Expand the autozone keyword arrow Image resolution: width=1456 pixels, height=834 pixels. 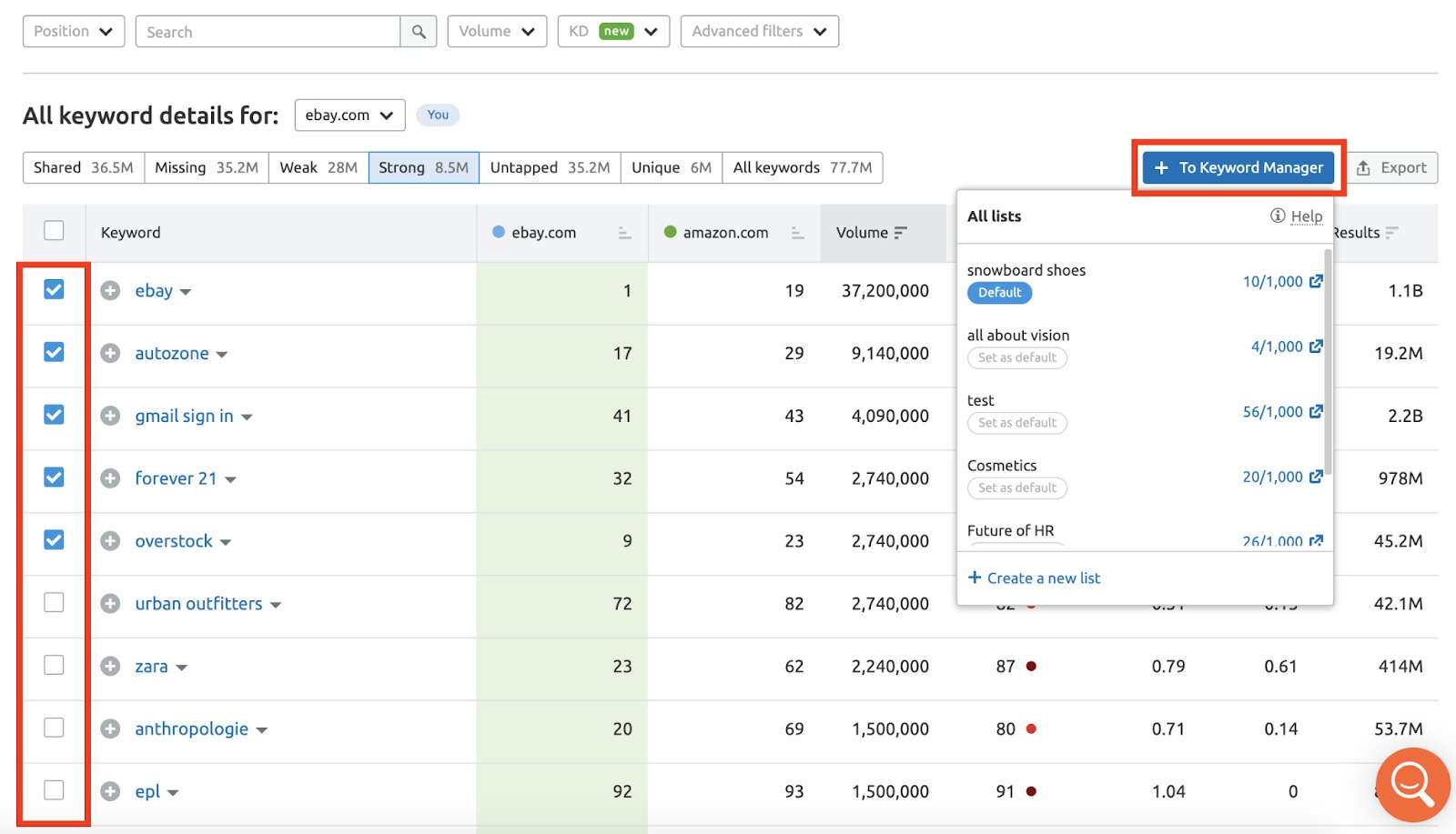point(222,356)
